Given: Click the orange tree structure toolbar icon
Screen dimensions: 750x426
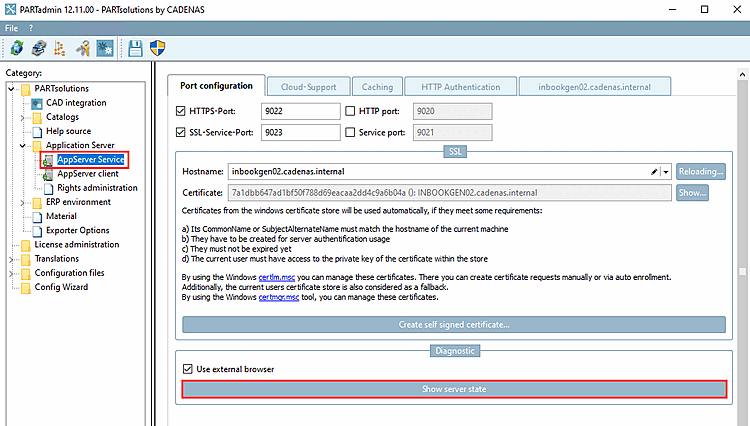Looking at the screenshot, I should click(x=60, y=48).
